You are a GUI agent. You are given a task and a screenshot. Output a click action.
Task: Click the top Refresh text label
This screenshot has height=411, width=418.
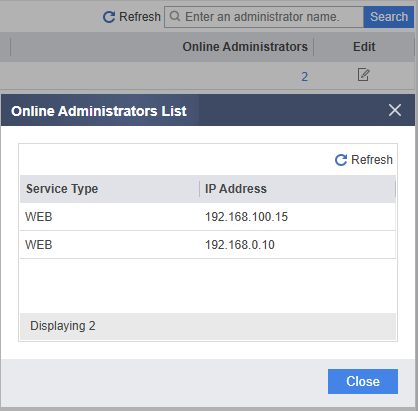(140, 17)
